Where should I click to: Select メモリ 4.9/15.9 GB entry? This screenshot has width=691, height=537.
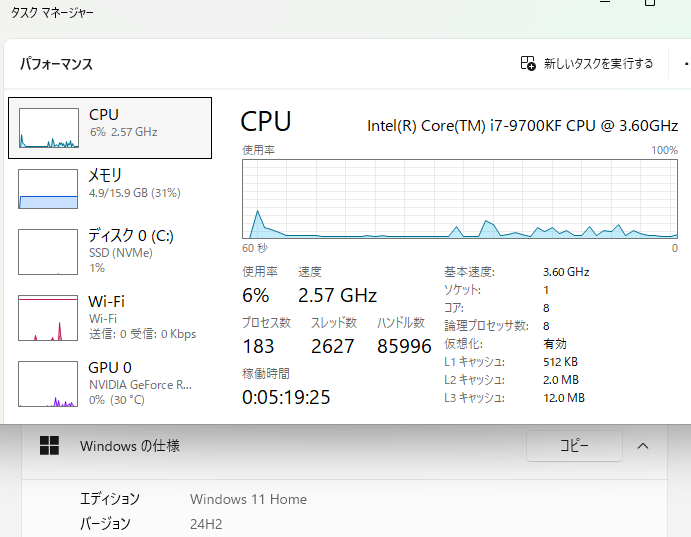pos(110,189)
